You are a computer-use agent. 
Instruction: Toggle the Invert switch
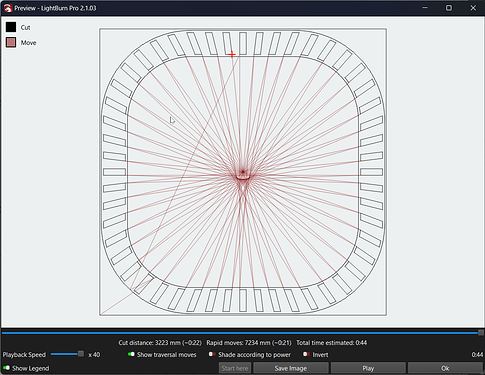(x=306, y=354)
